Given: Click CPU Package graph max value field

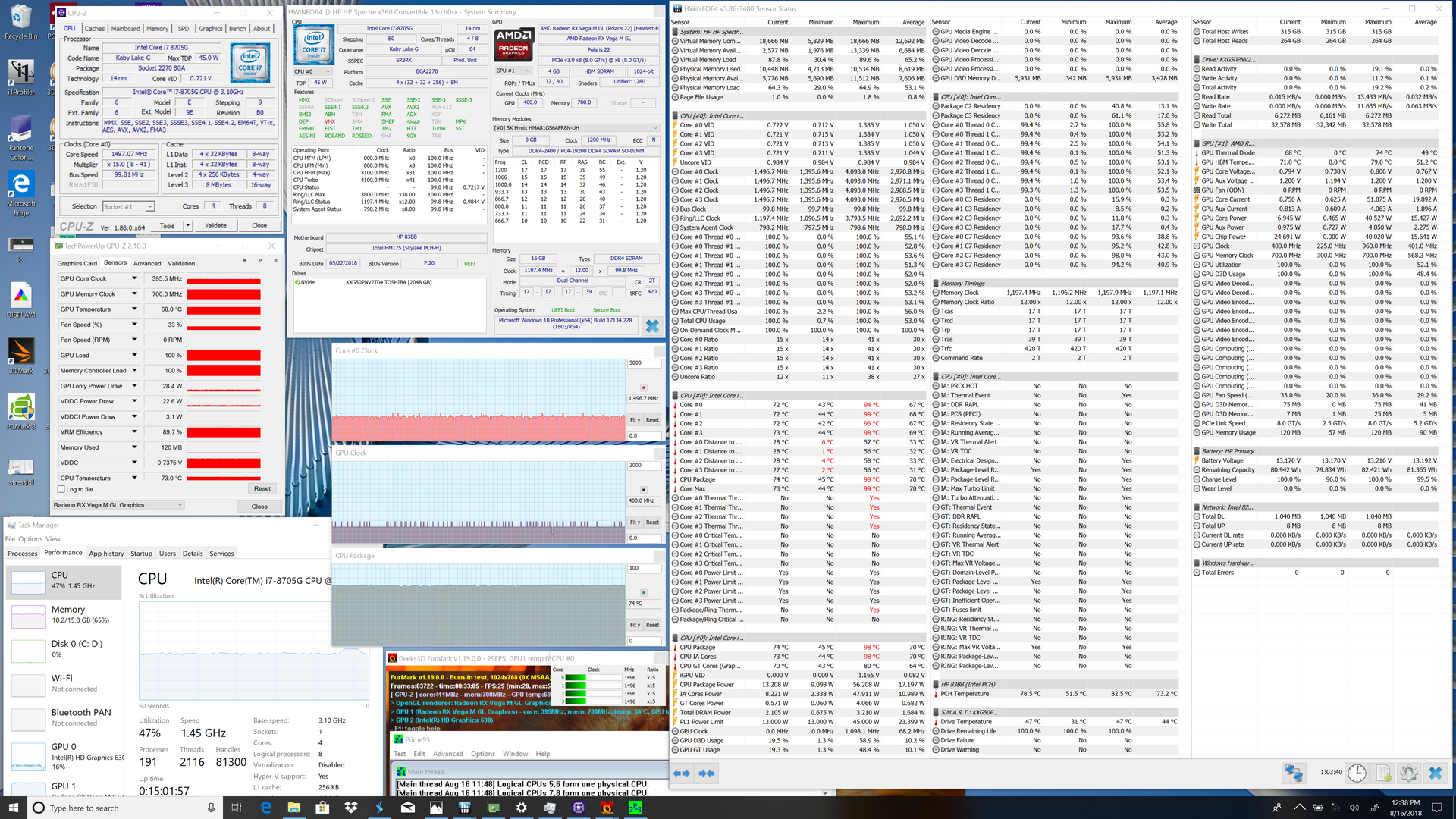Looking at the screenshot, I should click(x=643, y=567).
